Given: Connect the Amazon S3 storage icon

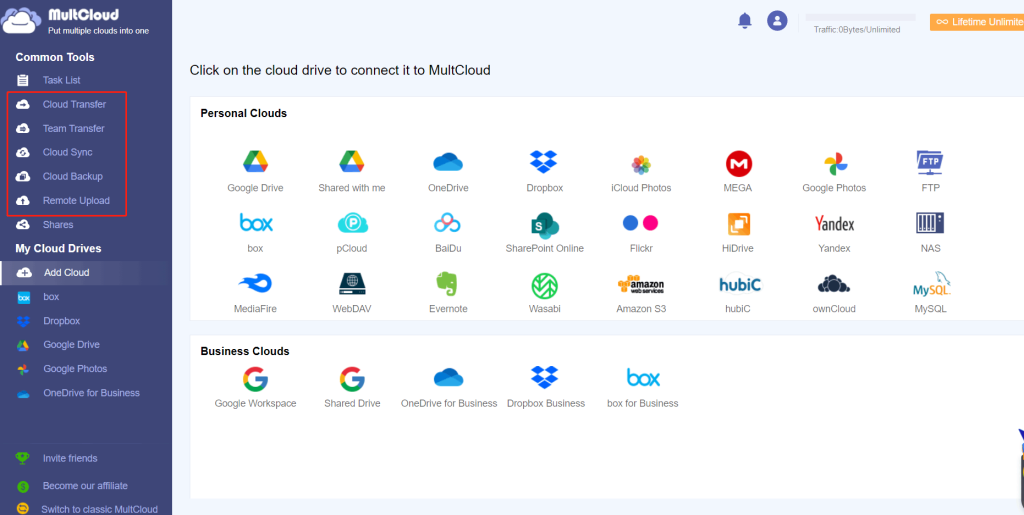Looking at the screenshot, I should (641, 285).
